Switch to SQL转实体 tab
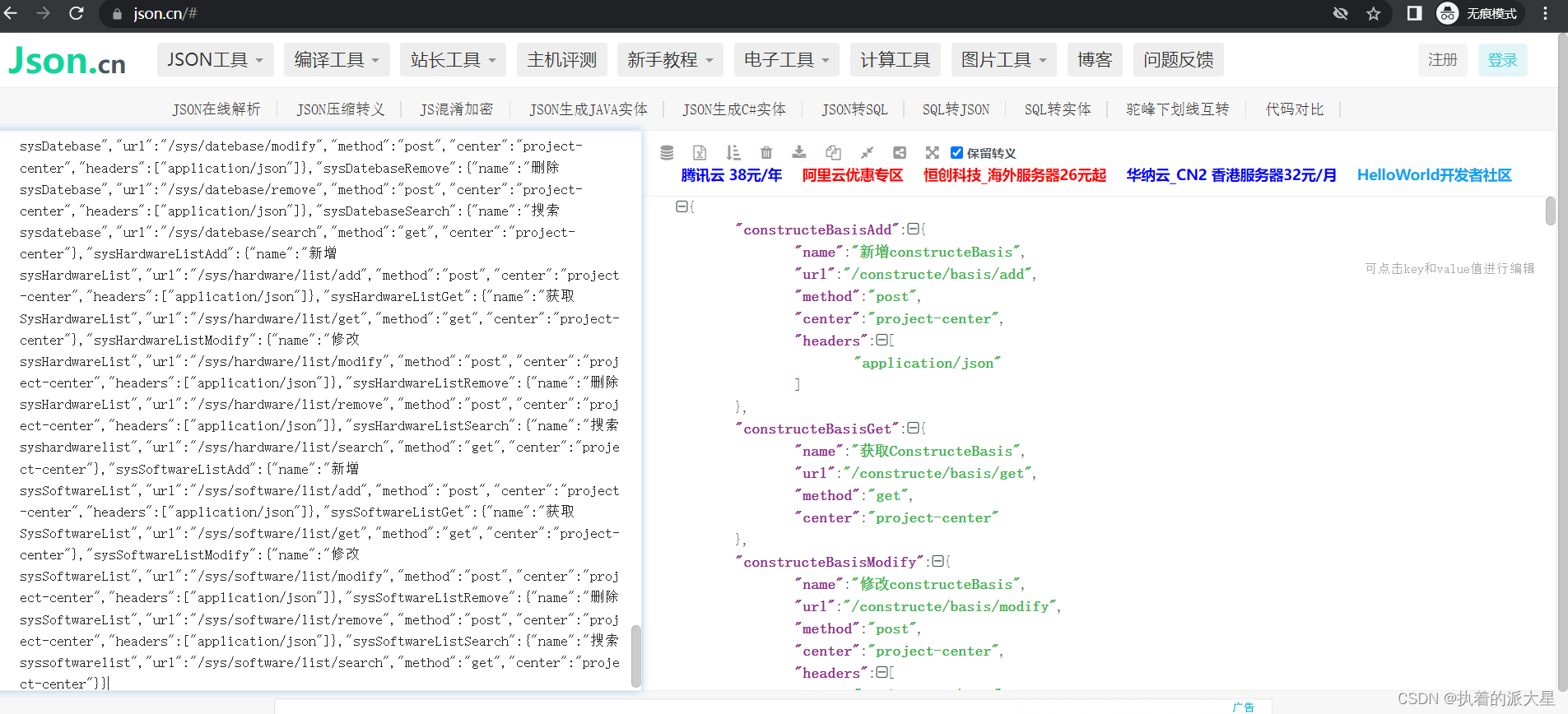The width and height of the screenshot is (1568, 714). pos(1058,109)
